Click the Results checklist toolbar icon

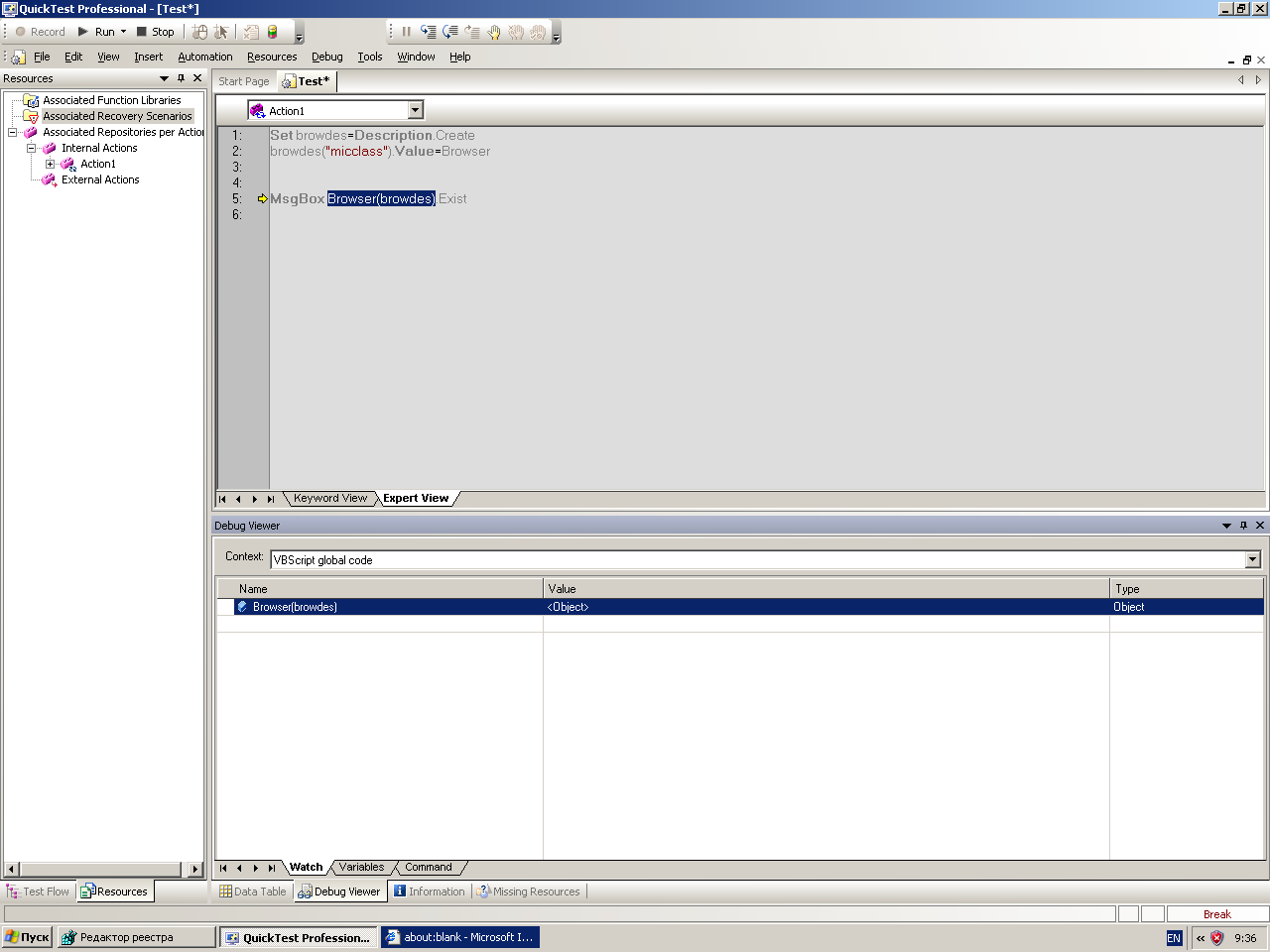point(252,32)
